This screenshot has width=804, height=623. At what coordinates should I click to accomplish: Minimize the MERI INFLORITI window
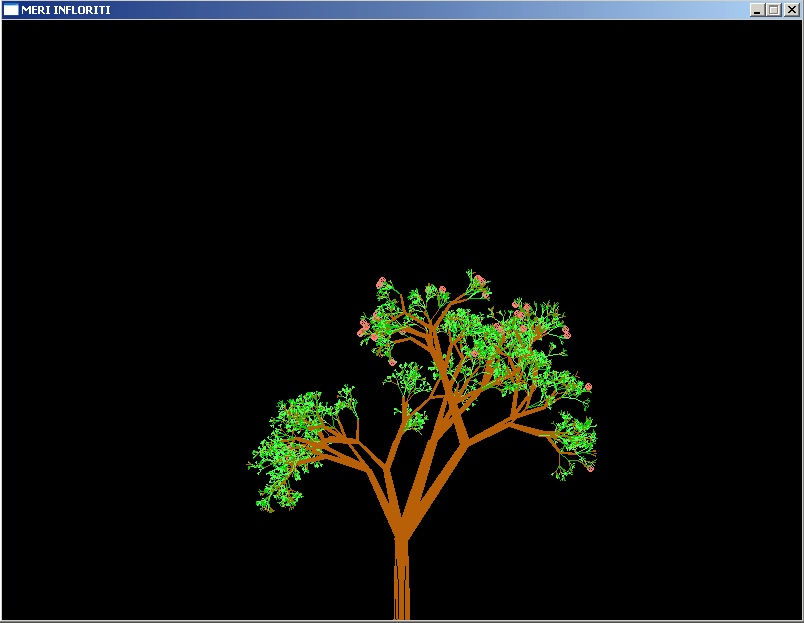tap(757, 10)
